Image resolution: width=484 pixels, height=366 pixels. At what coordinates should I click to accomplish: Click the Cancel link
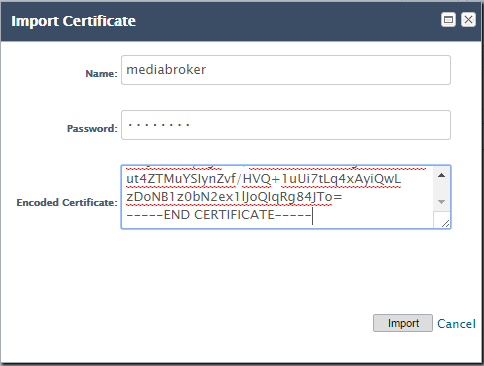point(456,324)
